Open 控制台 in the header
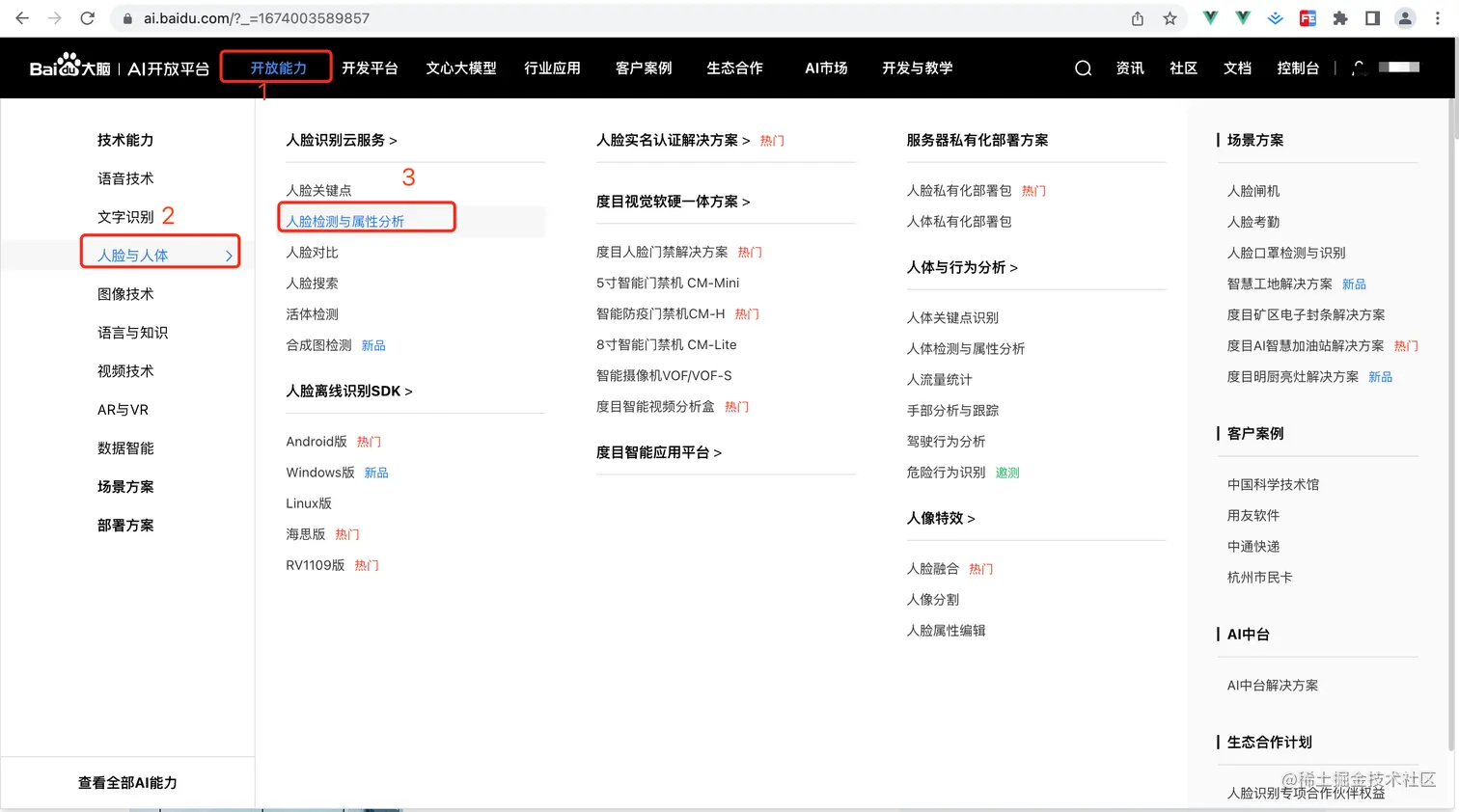 point(1298,68)
